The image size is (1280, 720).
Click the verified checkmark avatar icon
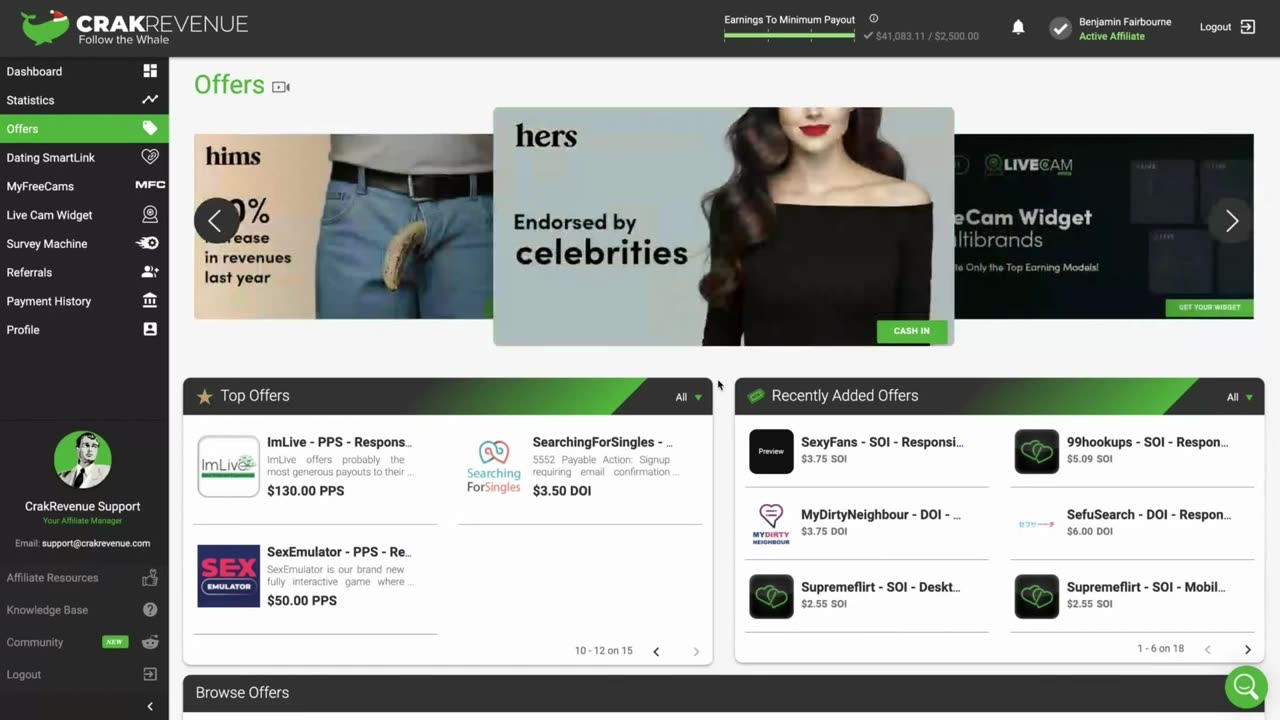pos(1060,28)
